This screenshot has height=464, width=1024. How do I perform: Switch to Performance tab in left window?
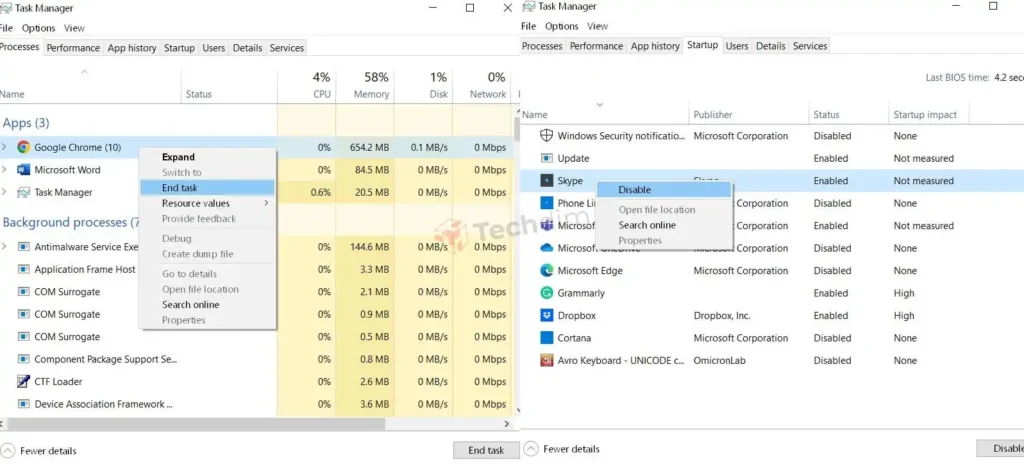click(73, 48)
